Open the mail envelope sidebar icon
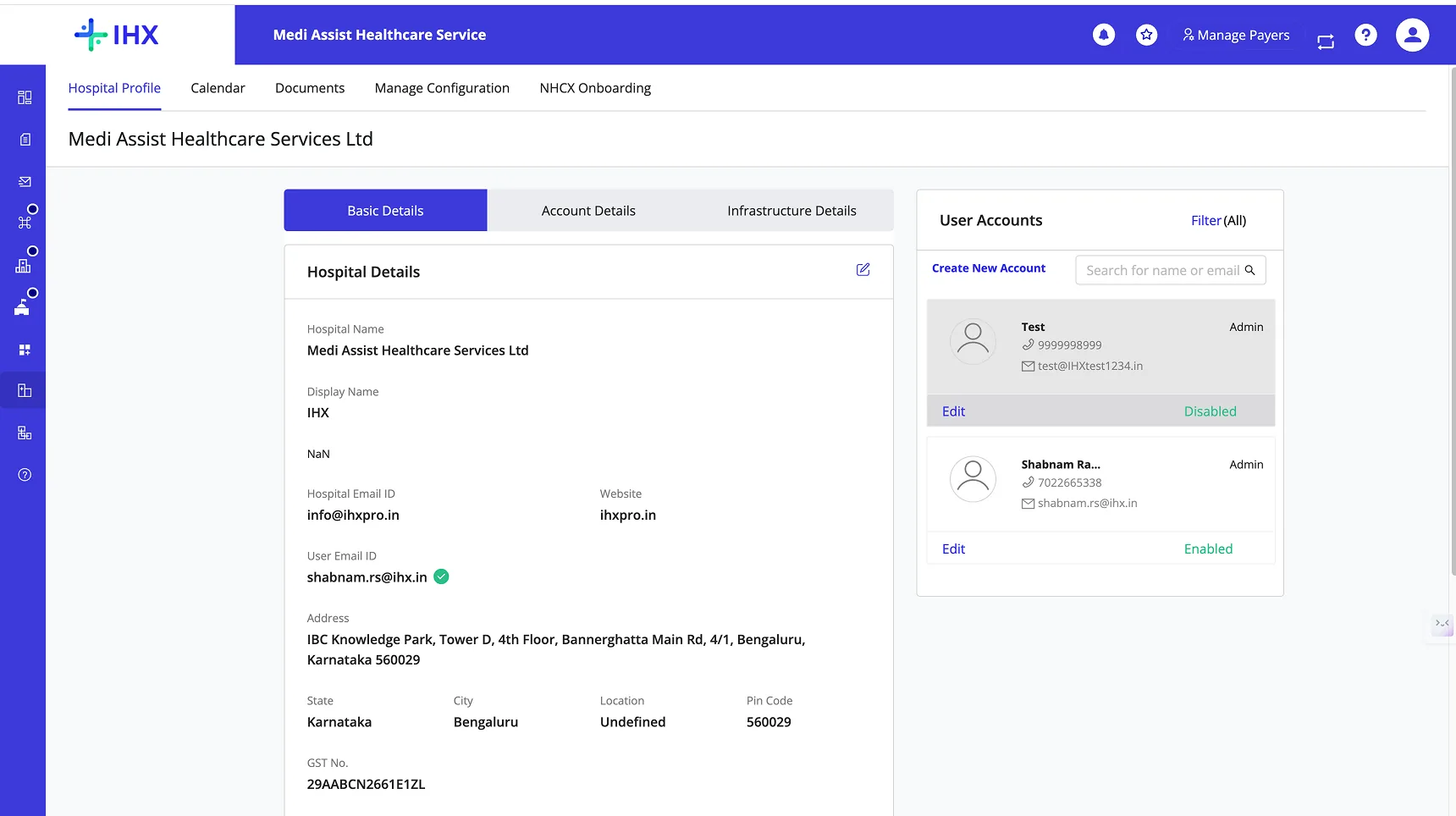 click(x=25, y=181)
